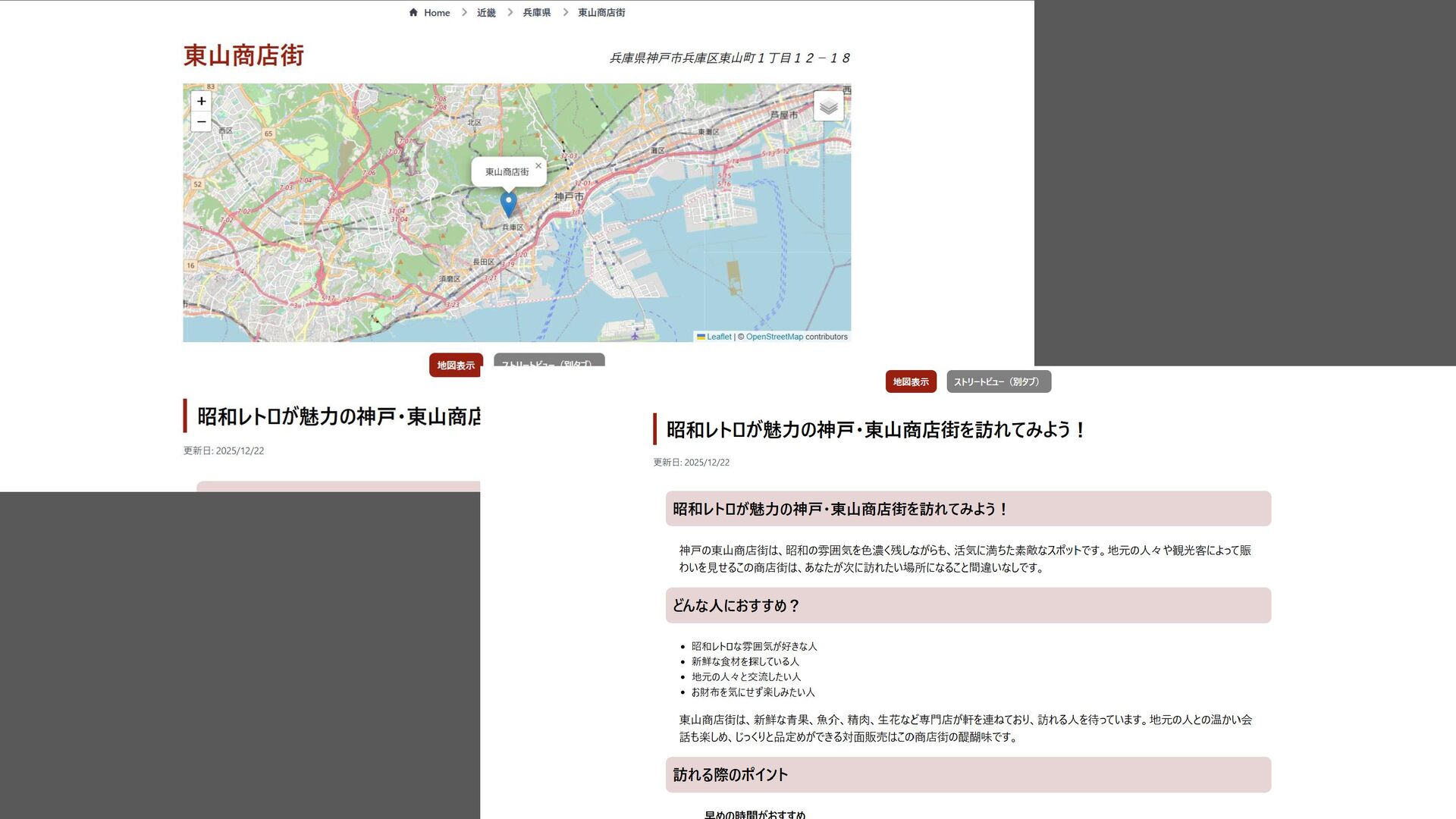This screenshot has height=819, width=1456.
Task: Close the 東山商店街 map popup
Action: click(x=538, y=165)
